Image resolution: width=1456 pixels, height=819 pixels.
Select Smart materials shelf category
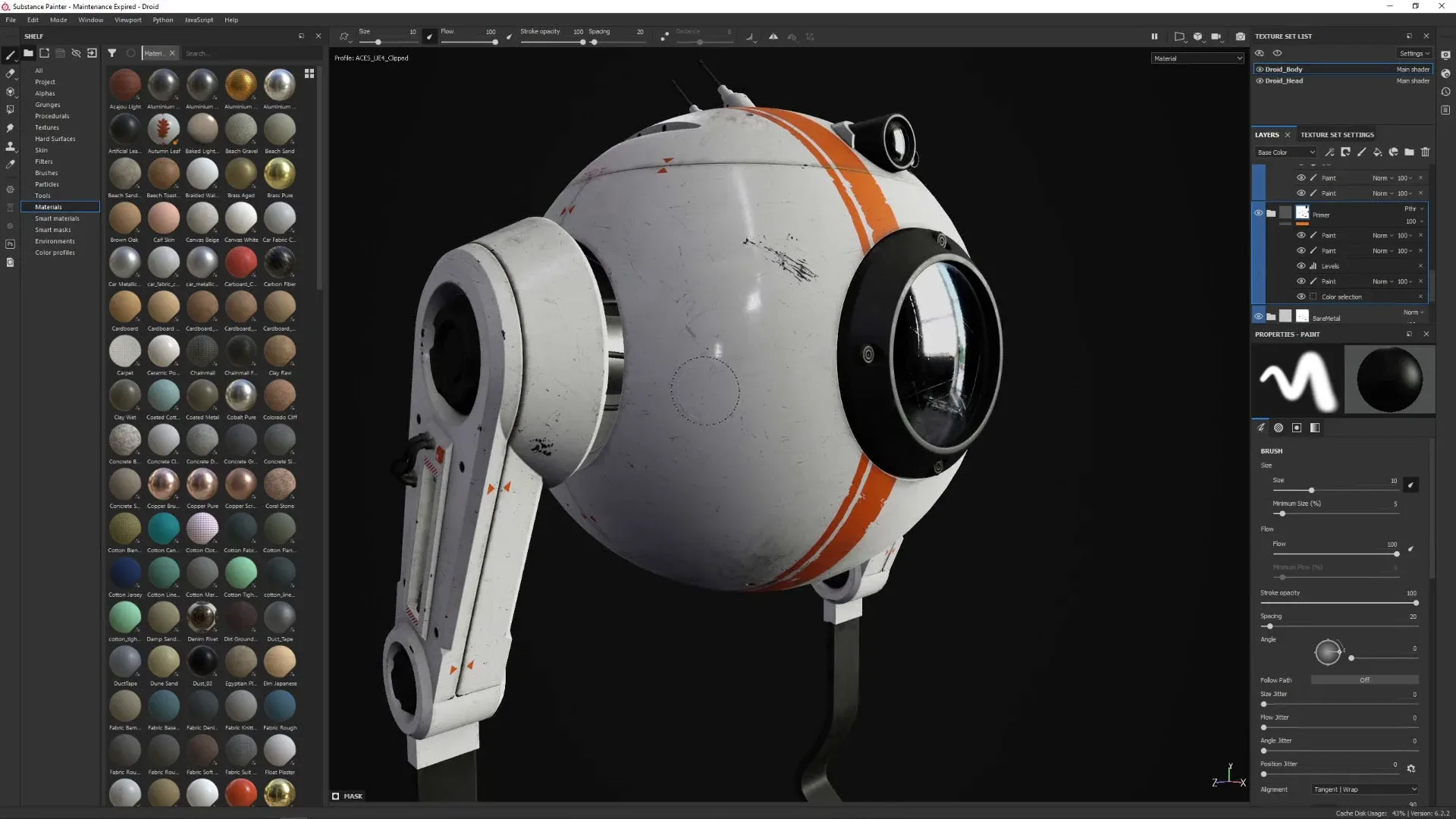(x=57, y=218)
